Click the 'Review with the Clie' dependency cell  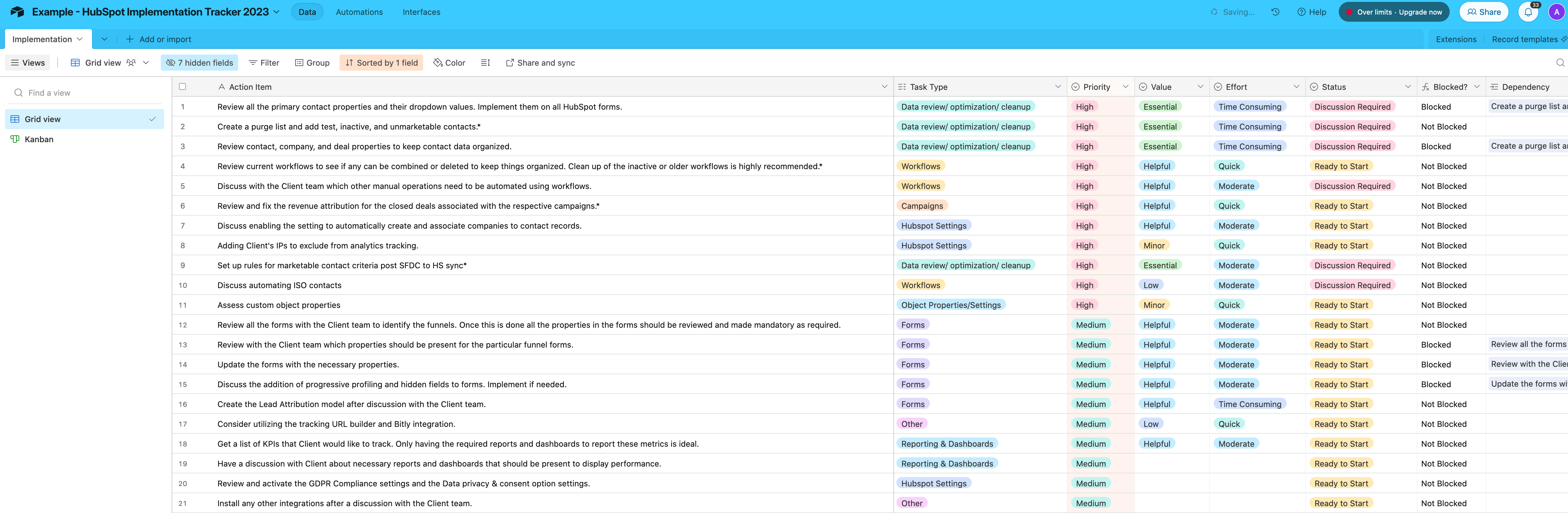[1528, 364]
